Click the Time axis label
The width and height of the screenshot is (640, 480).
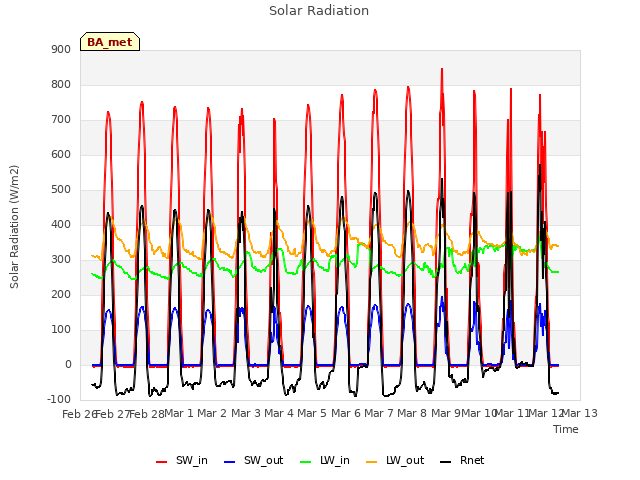pos(566,429)
